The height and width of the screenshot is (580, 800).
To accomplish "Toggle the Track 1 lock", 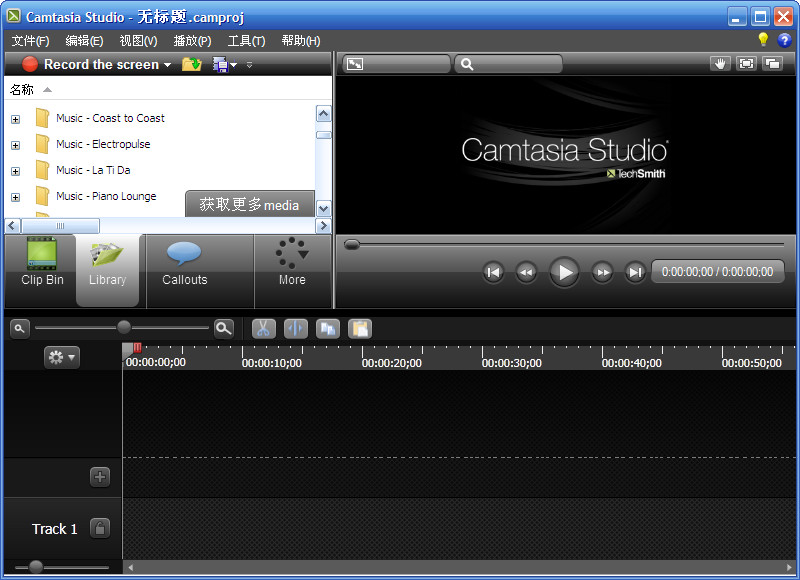I will pos(100,528).
